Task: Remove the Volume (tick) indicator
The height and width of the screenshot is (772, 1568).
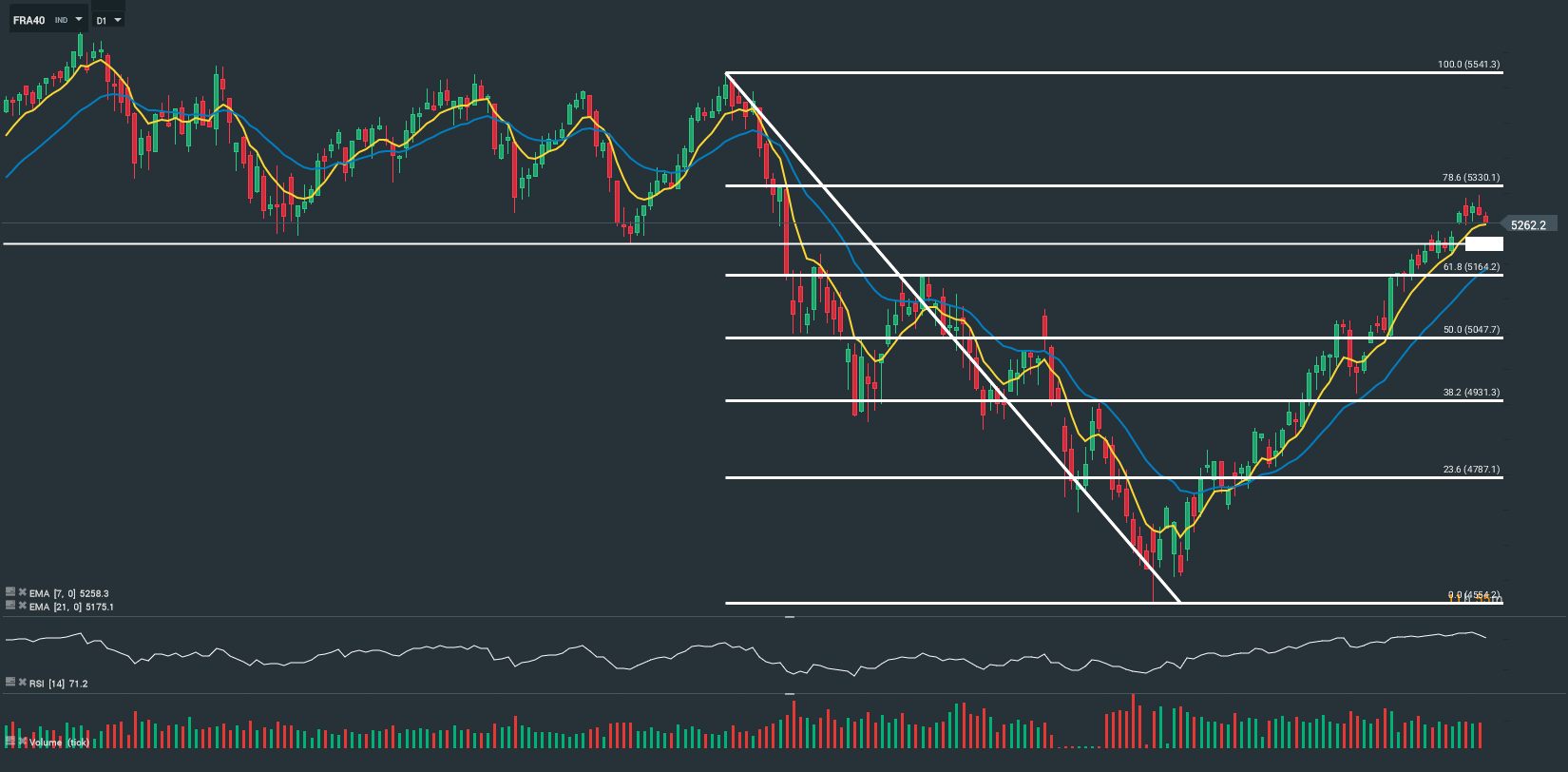Action: [x=22, y=741]
